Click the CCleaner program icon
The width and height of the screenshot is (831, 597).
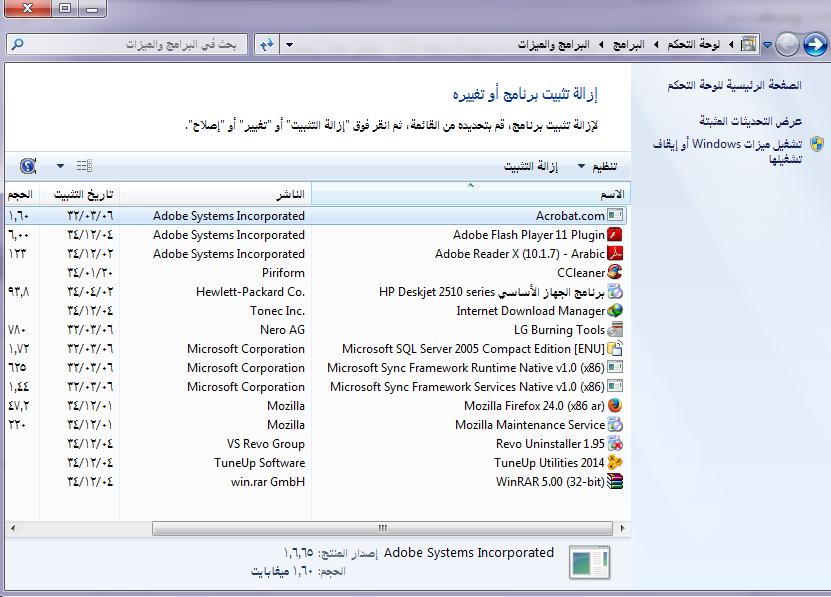615,273
